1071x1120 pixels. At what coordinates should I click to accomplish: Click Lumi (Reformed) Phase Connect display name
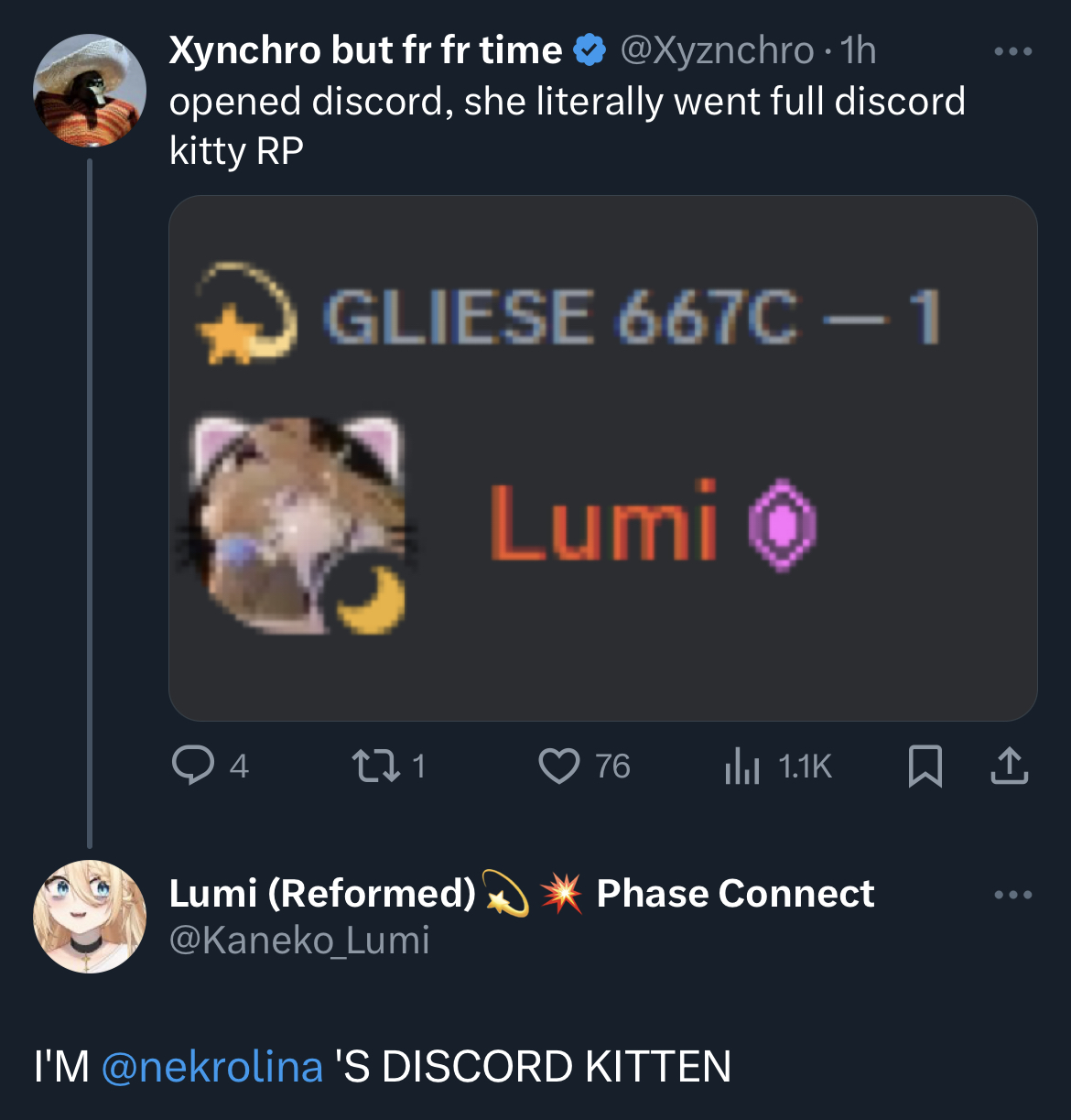[x=521, y=893]
